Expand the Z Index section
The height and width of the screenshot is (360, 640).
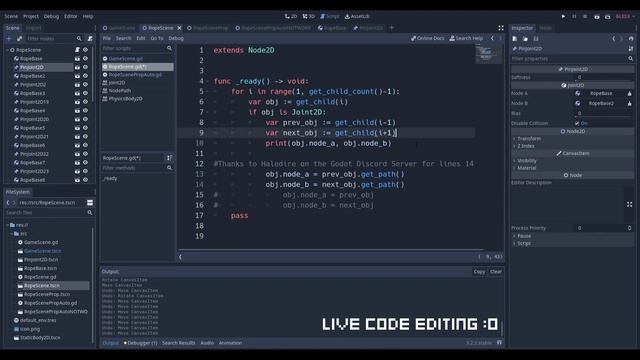click(x=514, y=146)
